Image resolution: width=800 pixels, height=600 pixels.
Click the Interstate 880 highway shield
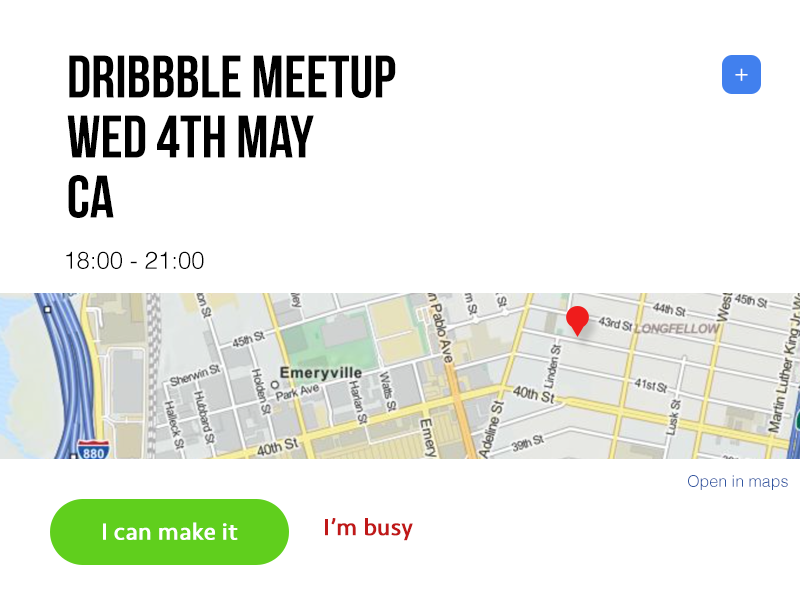[x=93, y=449]
